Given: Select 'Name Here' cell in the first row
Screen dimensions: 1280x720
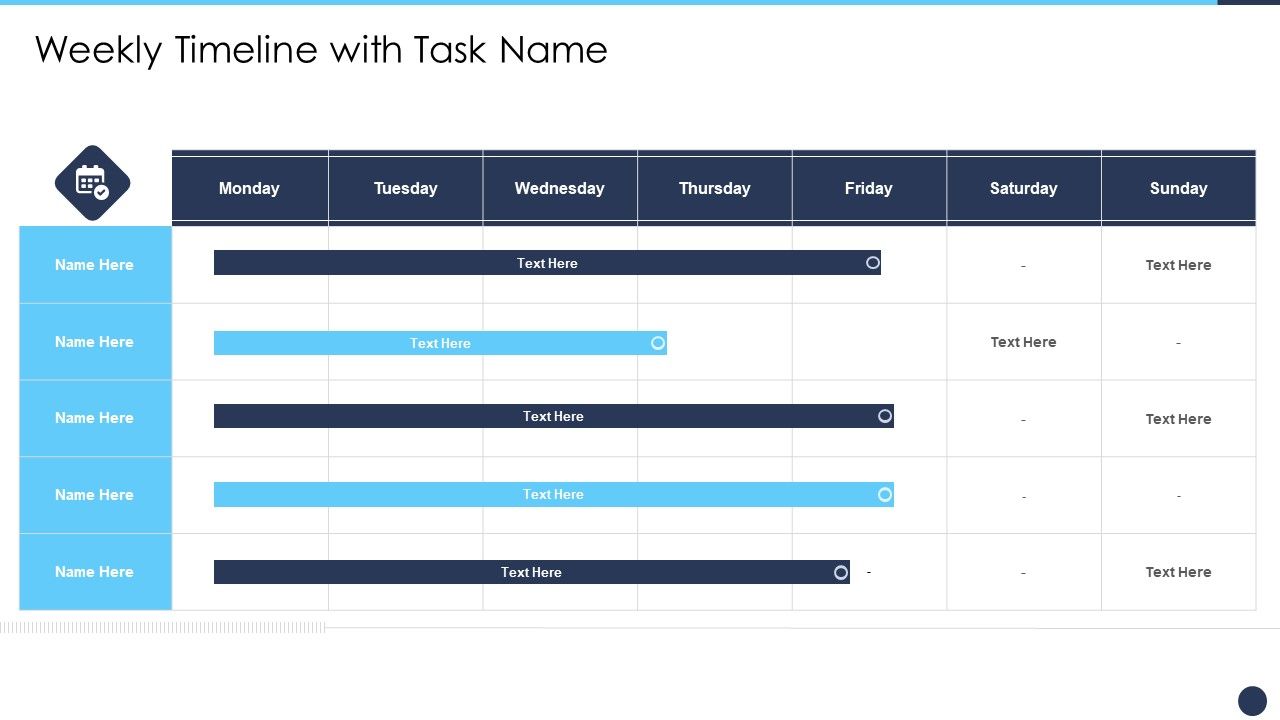Looking at the screenshot, I should pos(95,265).
